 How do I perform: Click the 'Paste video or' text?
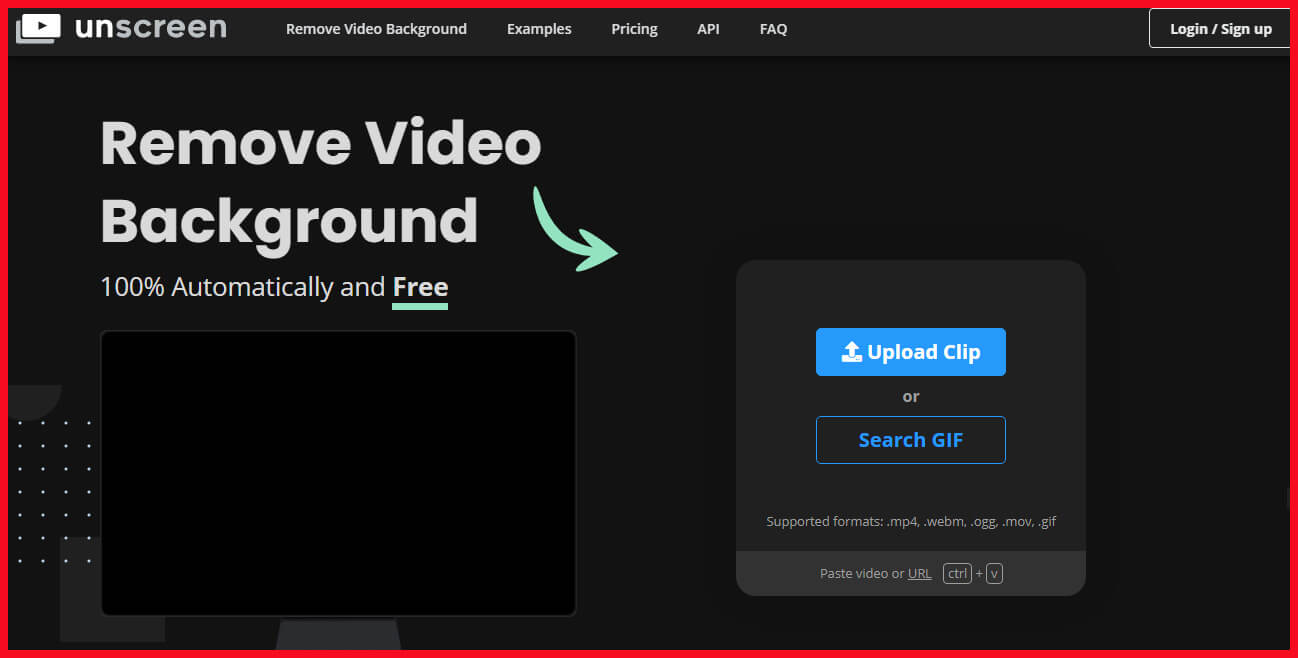click(x=862, y=574)
